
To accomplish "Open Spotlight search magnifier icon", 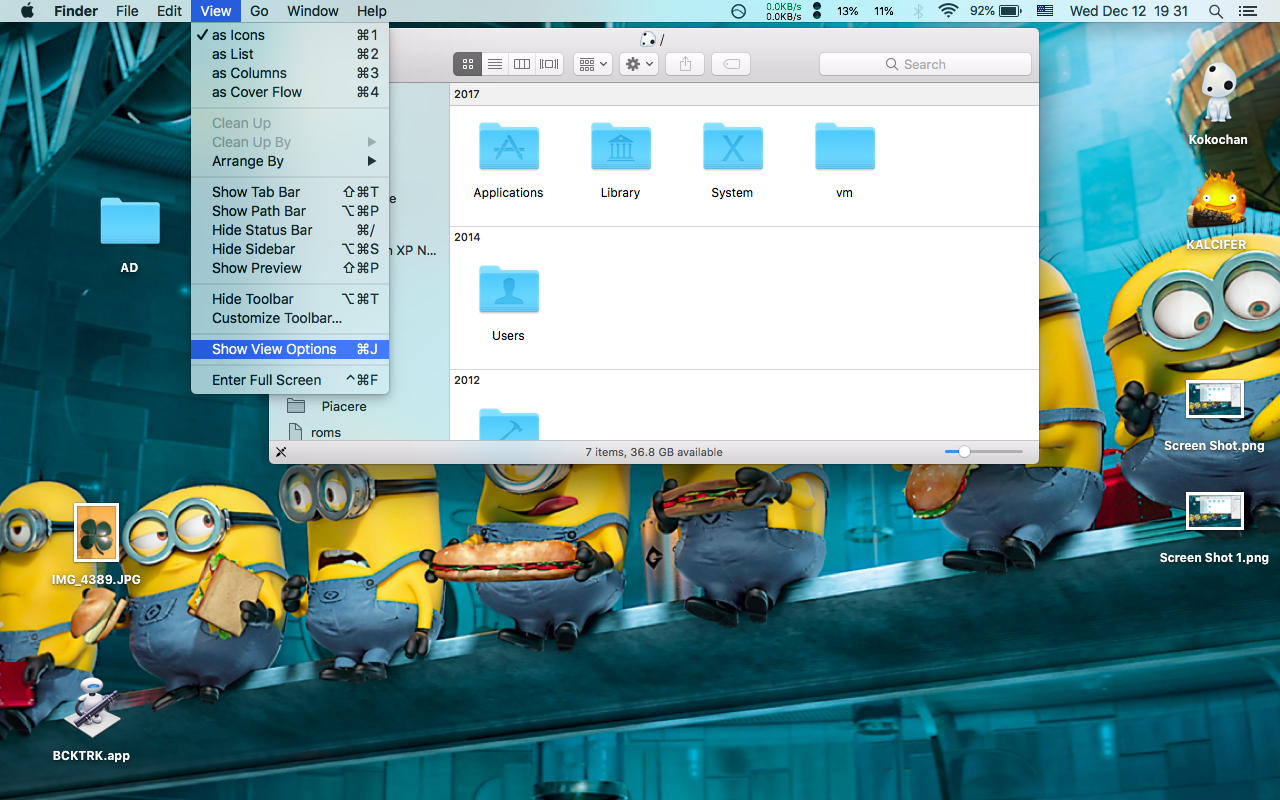I will 1216,11.
